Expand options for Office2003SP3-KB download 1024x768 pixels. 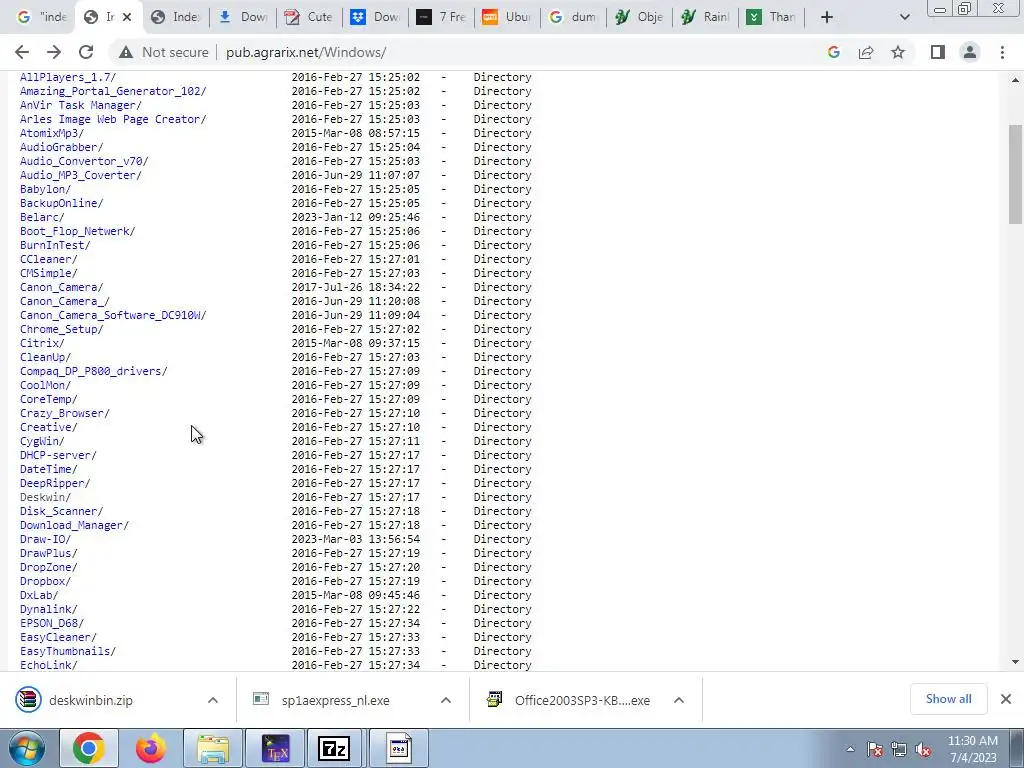tap(679, 700)
